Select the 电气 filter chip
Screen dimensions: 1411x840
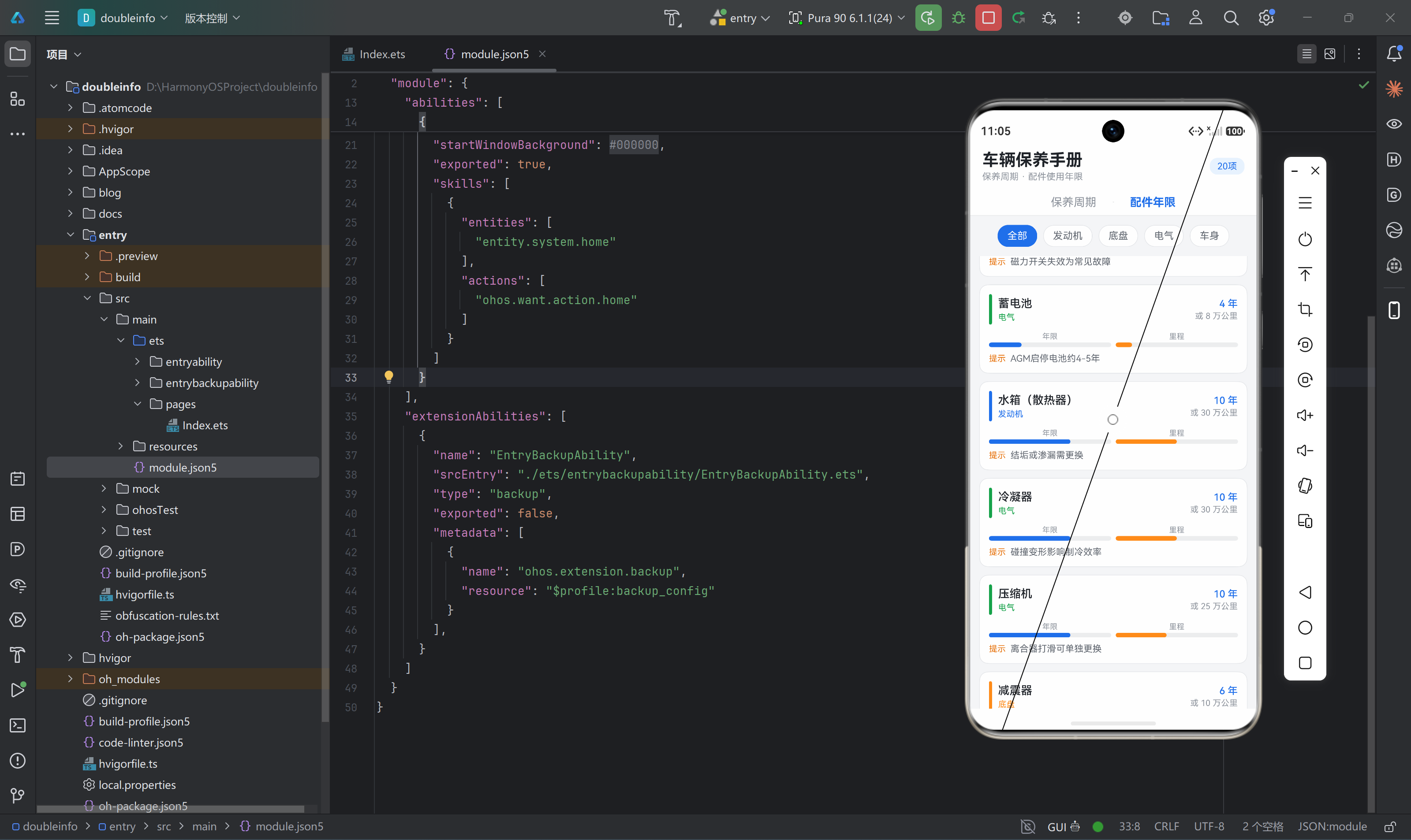click(x=1164, y=235)
